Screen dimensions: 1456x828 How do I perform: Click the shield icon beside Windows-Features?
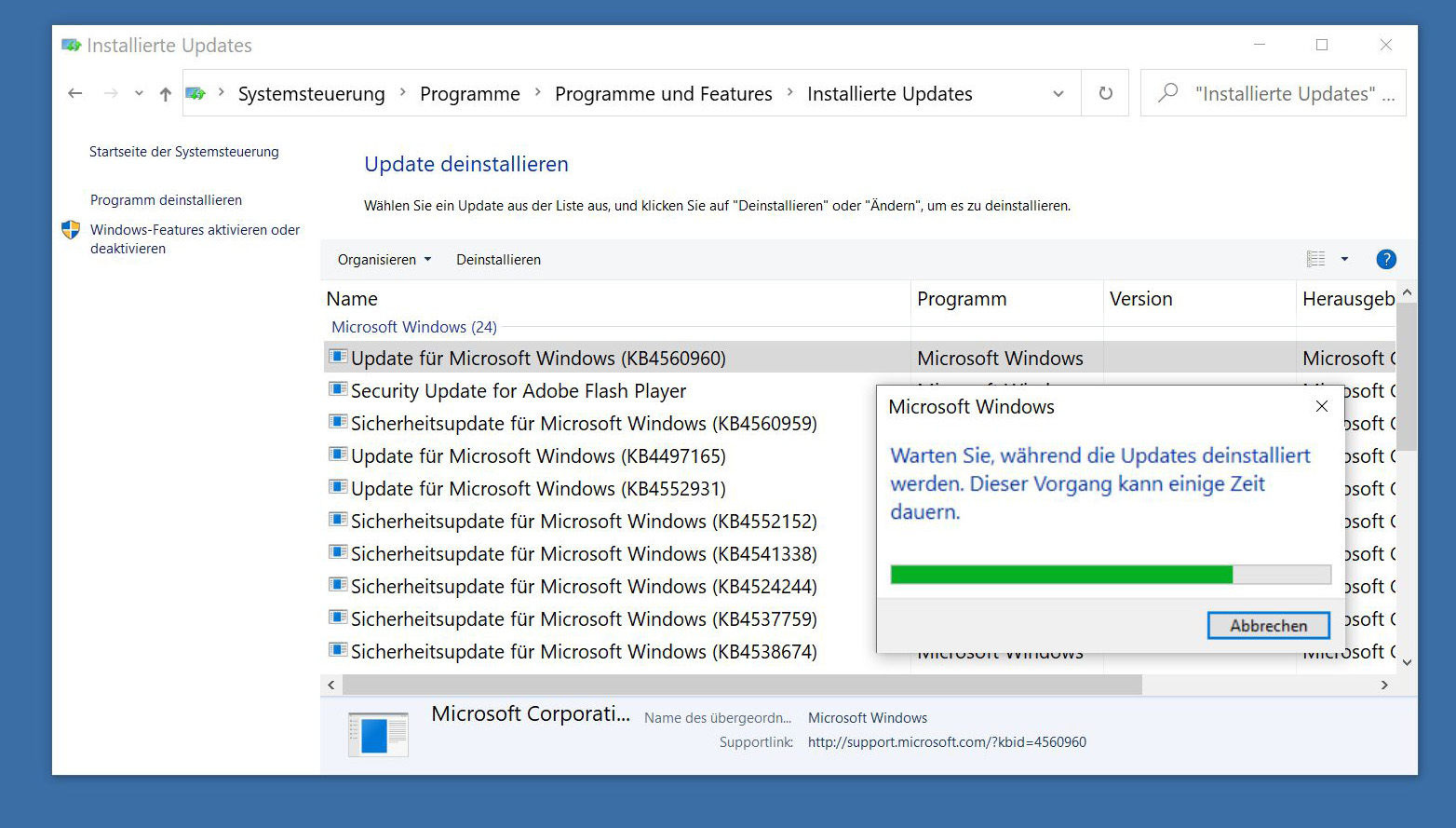[x=71, y=229]
